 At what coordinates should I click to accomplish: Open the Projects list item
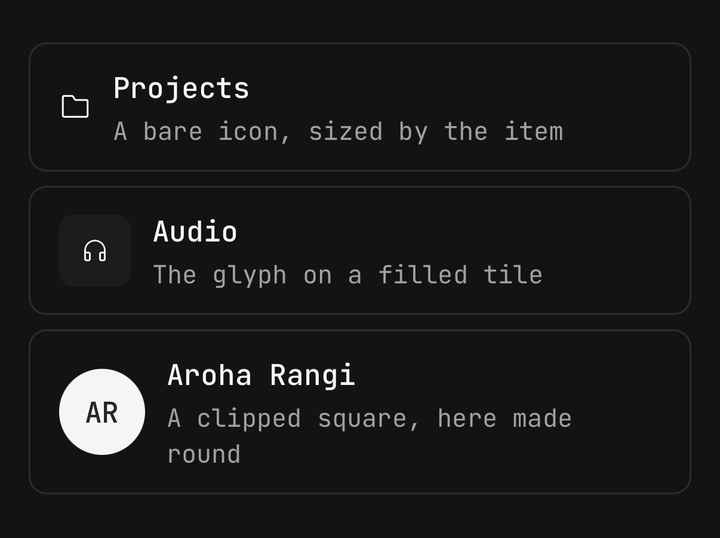[x=360, y=107]
